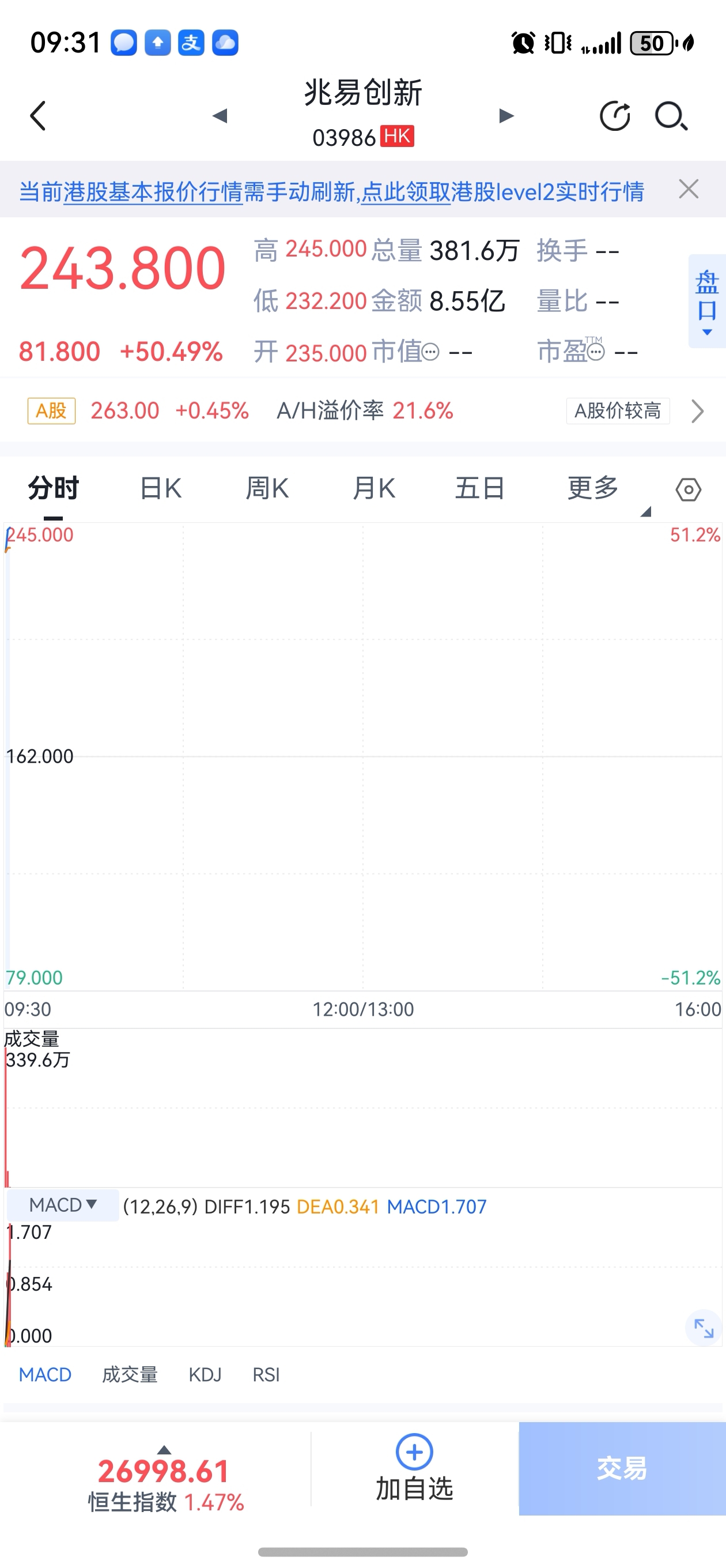This screenshot has width=726, height=1568.
Task: Select the KDJ indicator
Action: [x=205, y=1375]
